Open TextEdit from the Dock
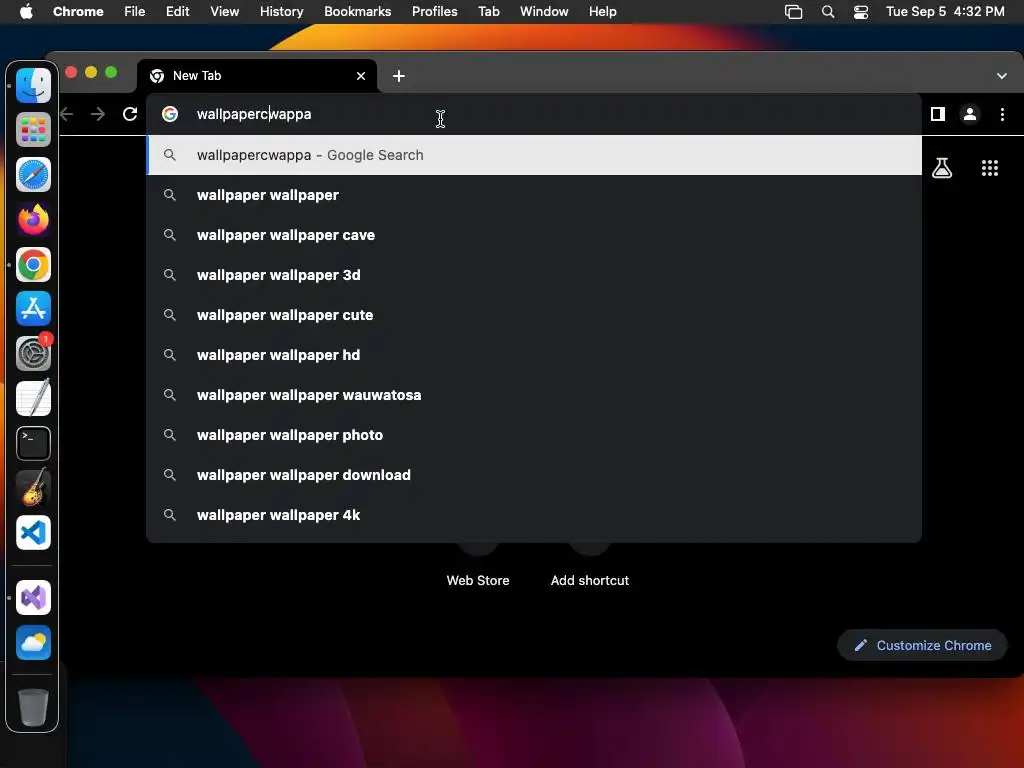The width and height of the screenshot is (1024, 768). 33,398
